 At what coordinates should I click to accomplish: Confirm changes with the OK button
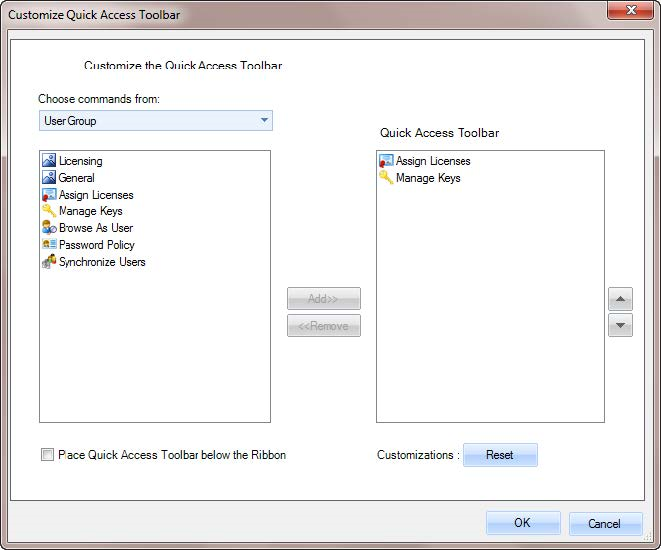pyautogui.click(x=523, y=523)
